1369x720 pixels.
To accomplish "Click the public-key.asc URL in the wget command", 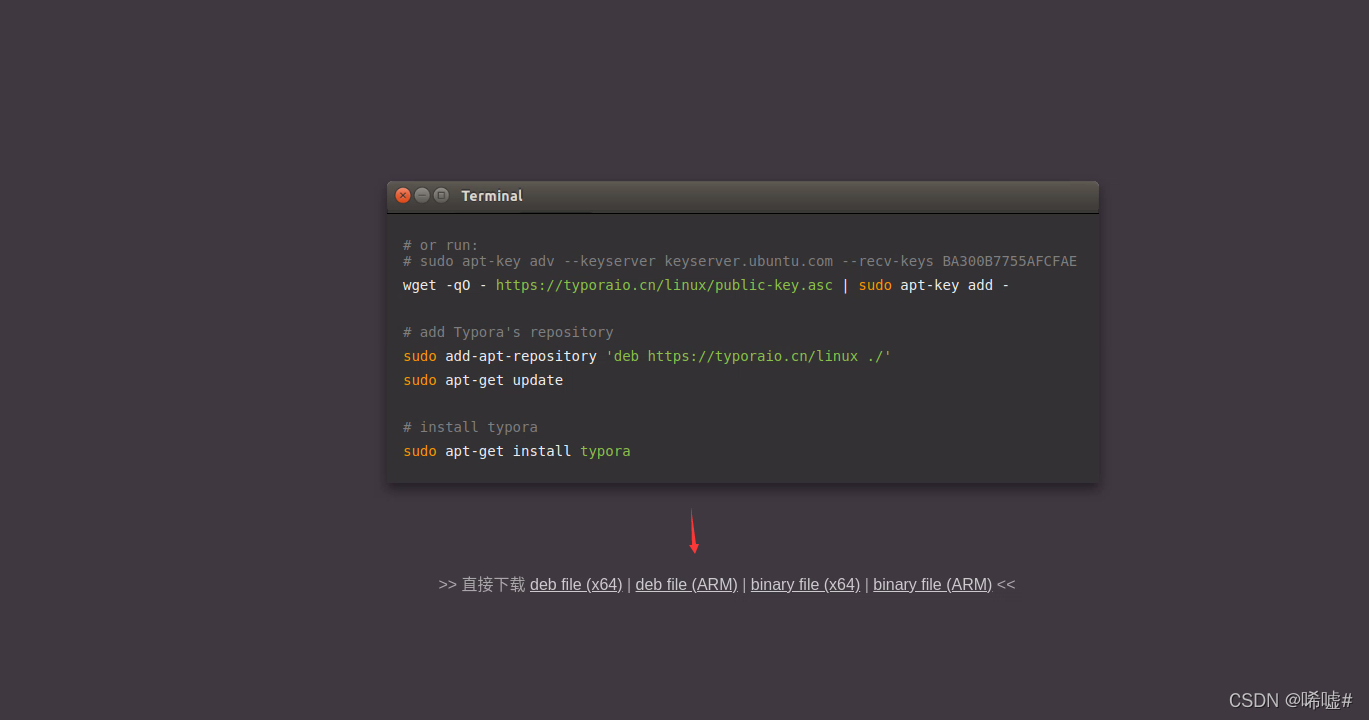I will [x=664, y=285].
